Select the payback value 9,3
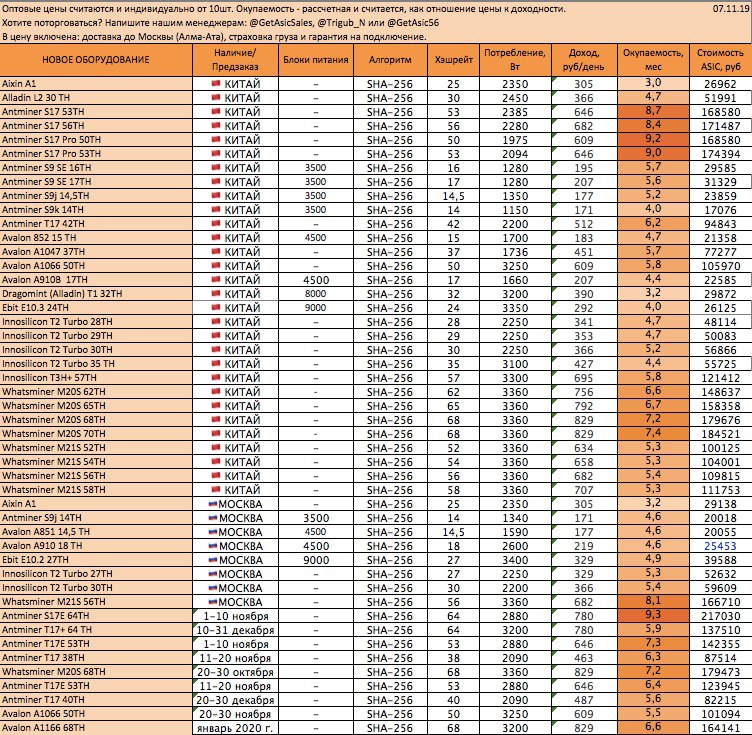This screenshot has width=752, height=735. pyautogui.click(x=653, y=614)
